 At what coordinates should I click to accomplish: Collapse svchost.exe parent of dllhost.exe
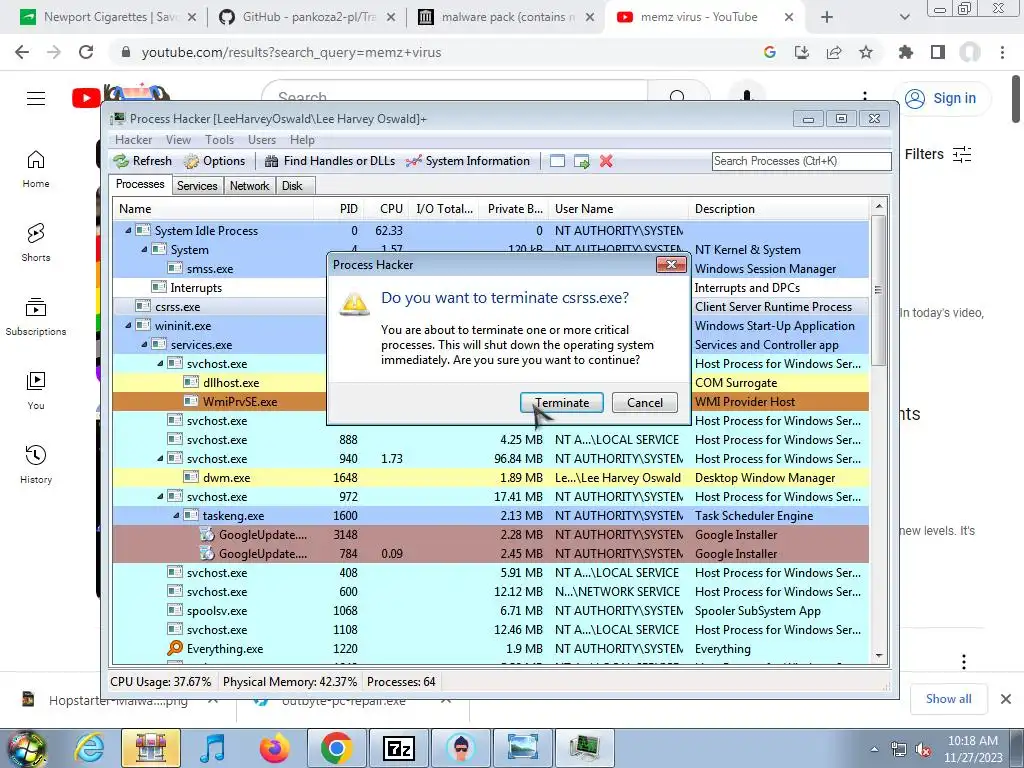(160, 363)
